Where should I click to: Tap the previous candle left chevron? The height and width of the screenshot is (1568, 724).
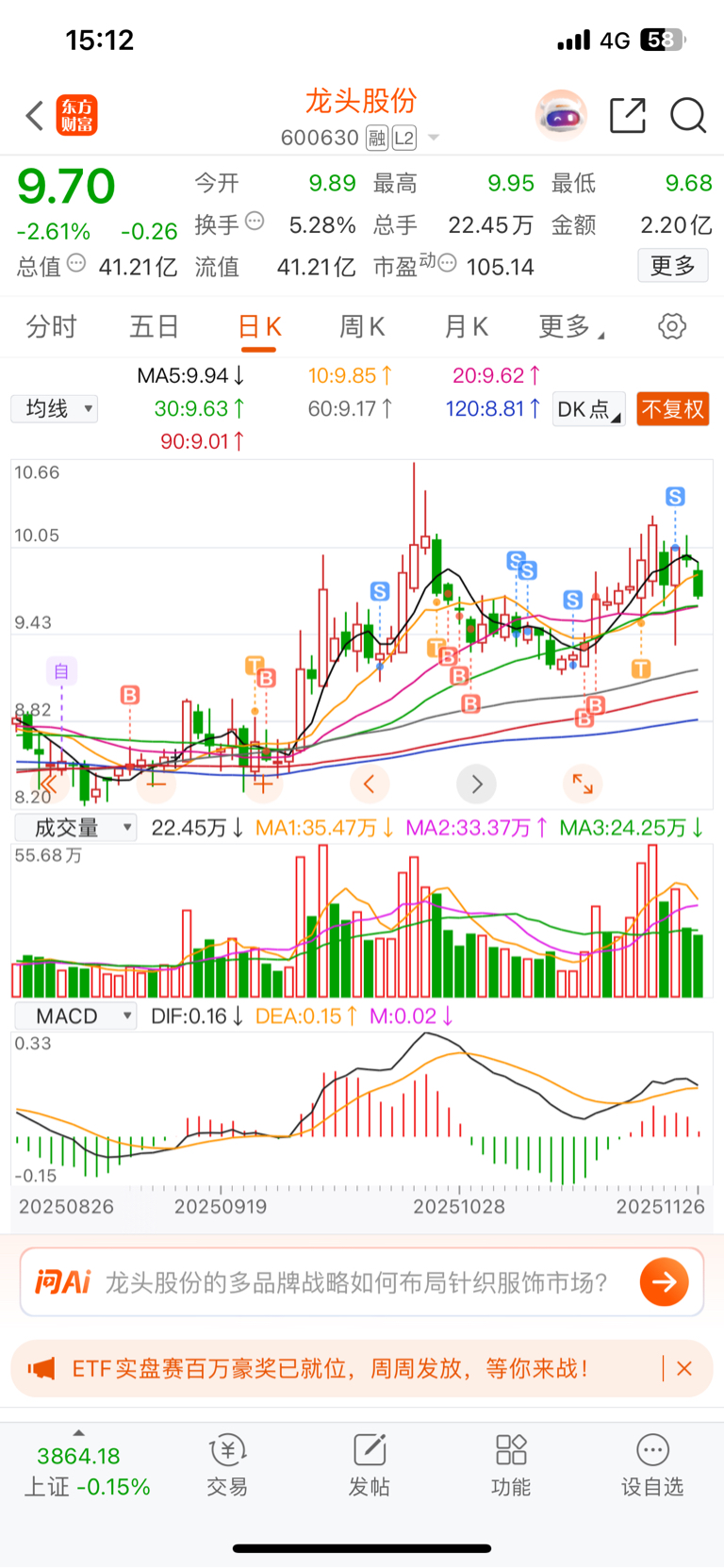point(370,784)
